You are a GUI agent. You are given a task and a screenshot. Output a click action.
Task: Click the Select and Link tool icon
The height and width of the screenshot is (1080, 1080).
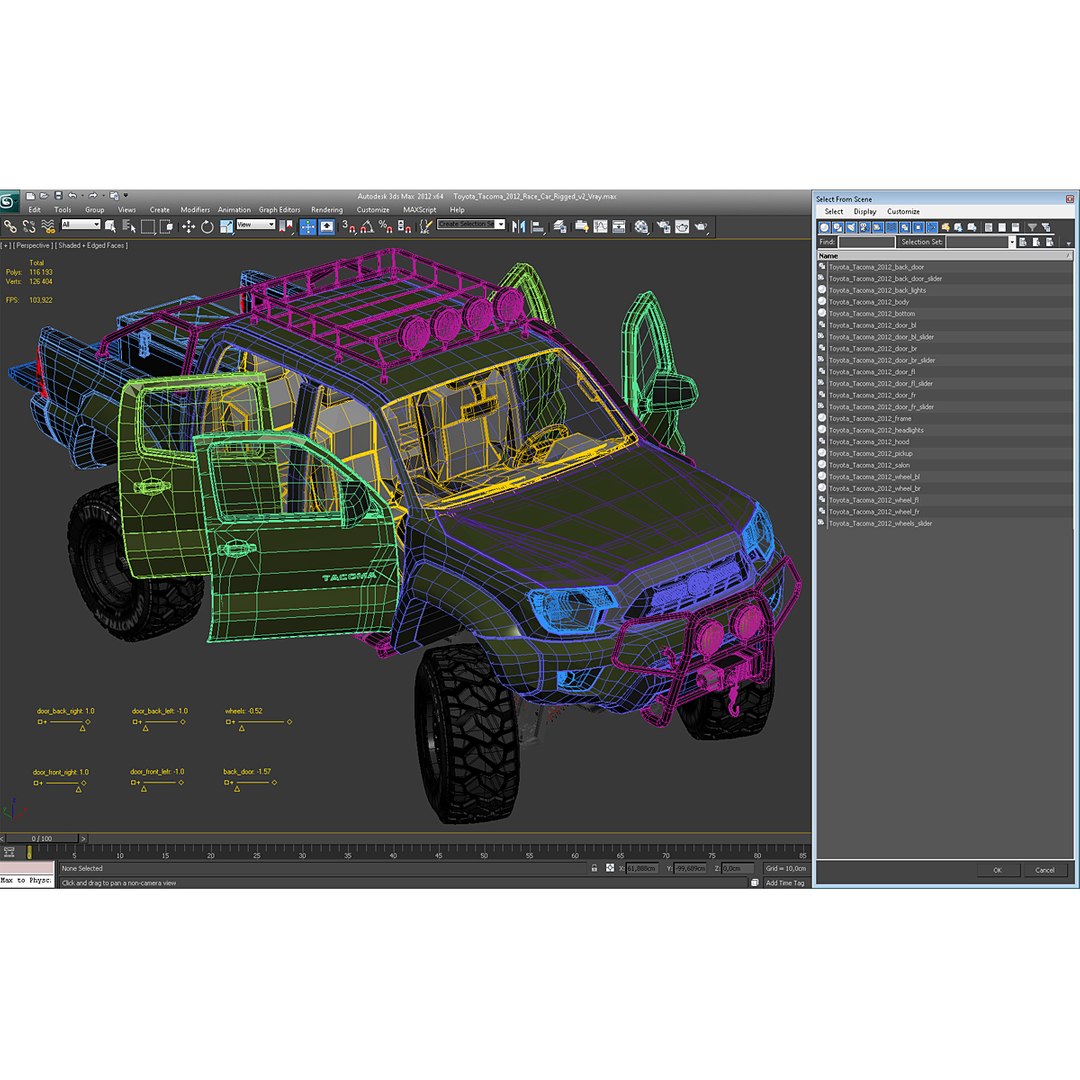pyautogui.click(x=10, y=226)
